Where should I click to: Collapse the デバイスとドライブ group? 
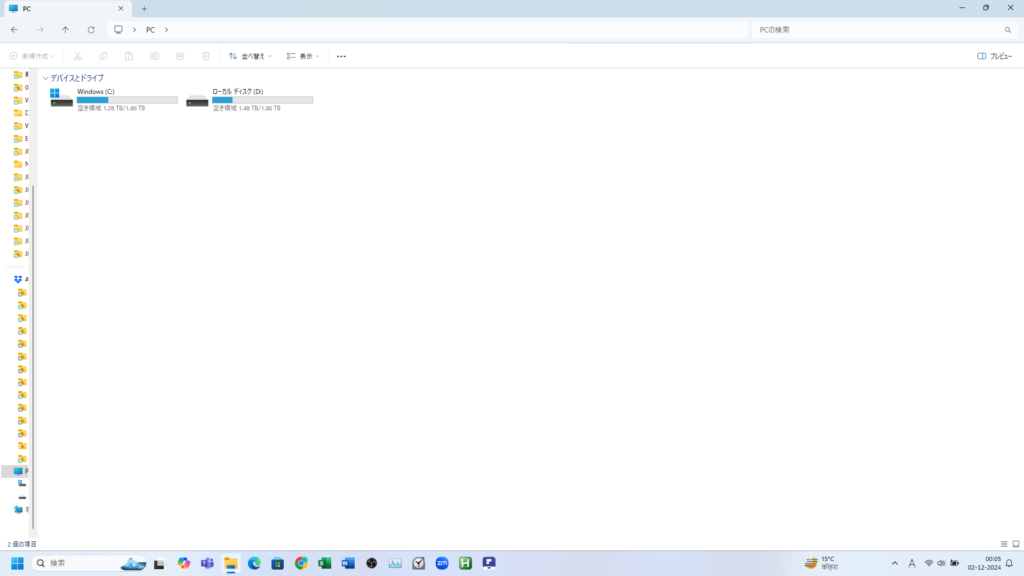pos(46,78)
